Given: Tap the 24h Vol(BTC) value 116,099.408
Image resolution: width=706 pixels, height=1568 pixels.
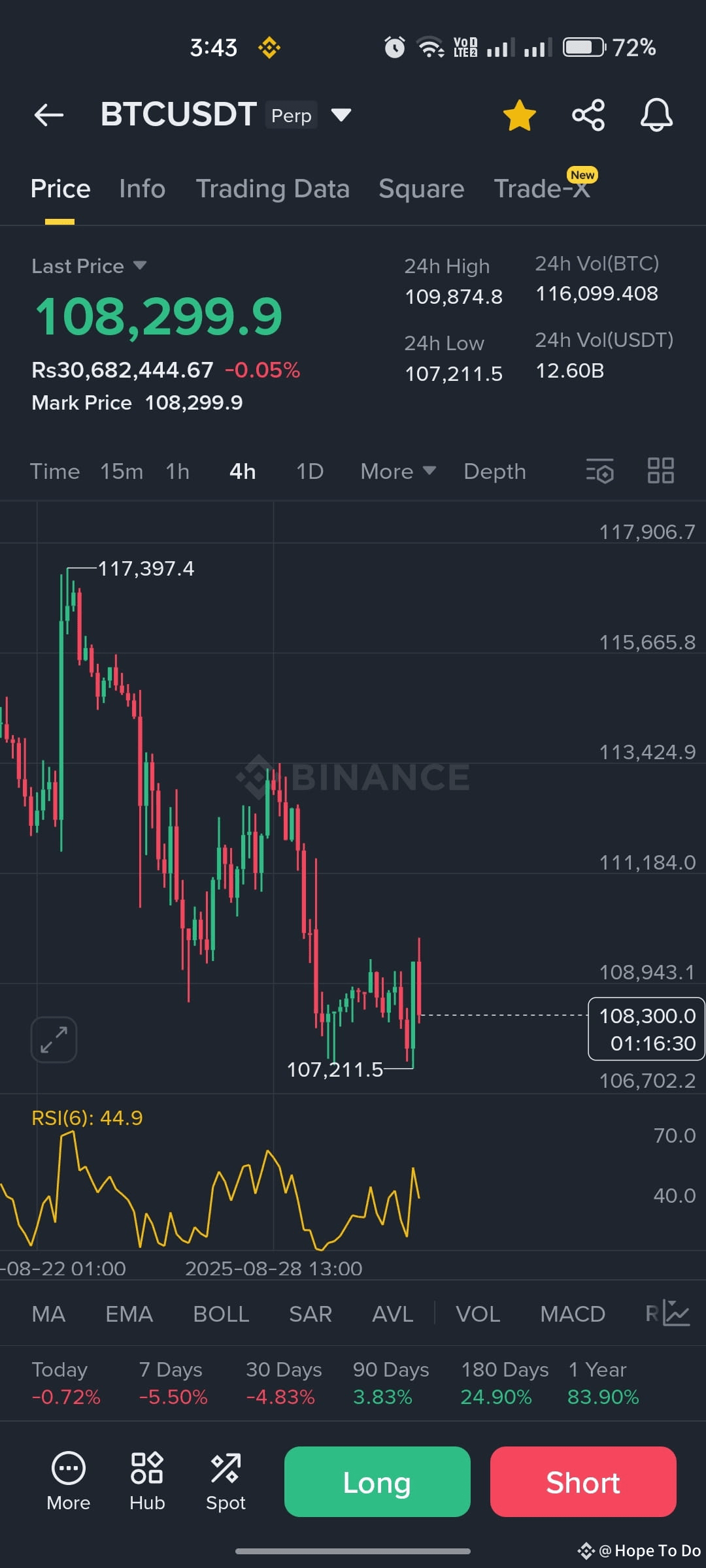Looking at the screenshot, I should point(597,293).
